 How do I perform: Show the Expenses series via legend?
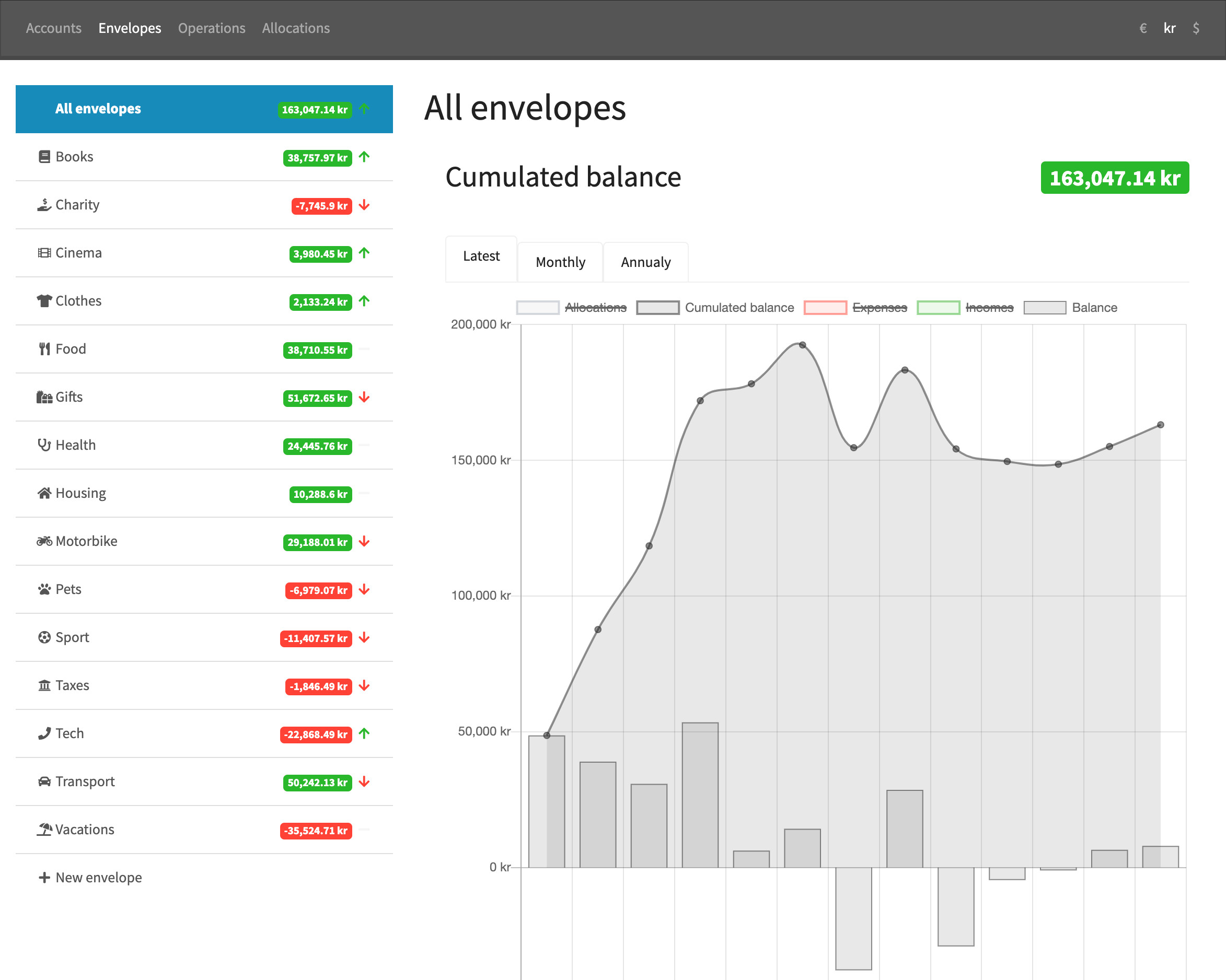click(x=879, y=308)
